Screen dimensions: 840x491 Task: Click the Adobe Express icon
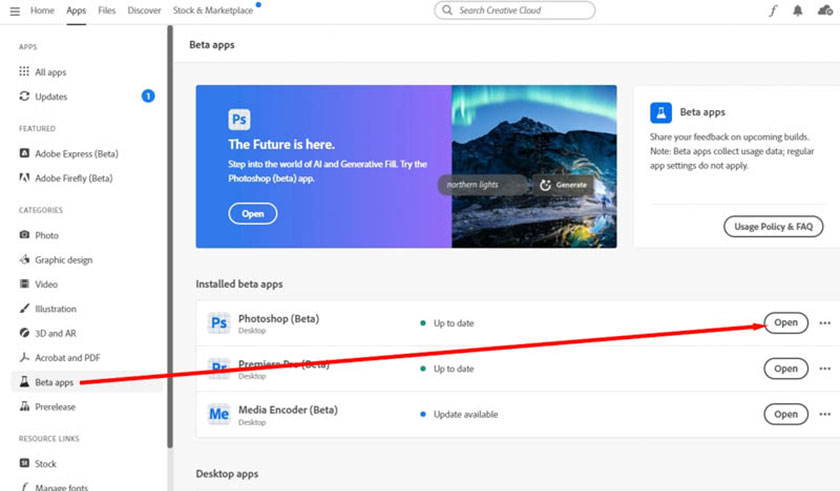(x=24, y=153)
